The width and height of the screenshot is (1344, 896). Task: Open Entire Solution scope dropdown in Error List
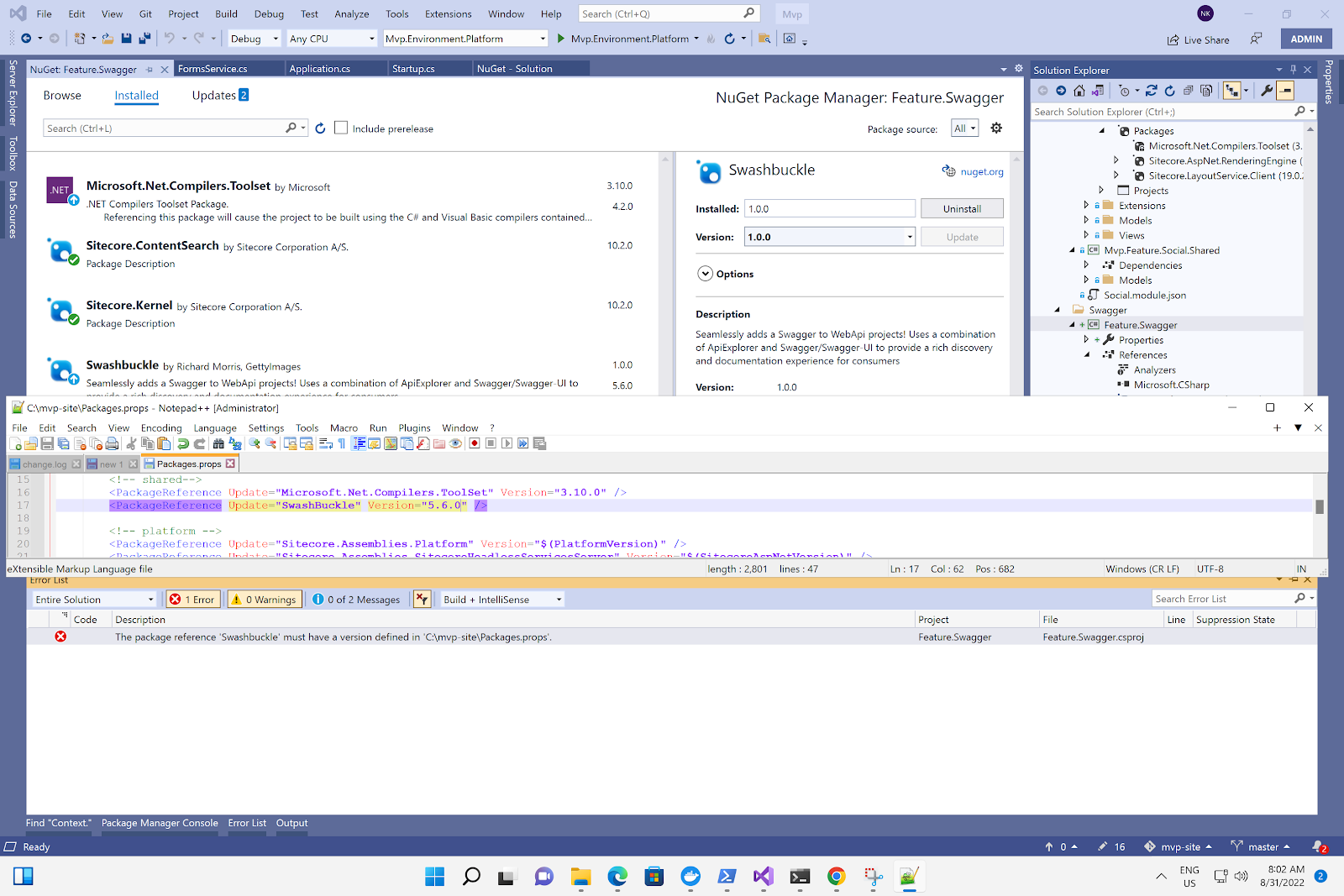95,599
